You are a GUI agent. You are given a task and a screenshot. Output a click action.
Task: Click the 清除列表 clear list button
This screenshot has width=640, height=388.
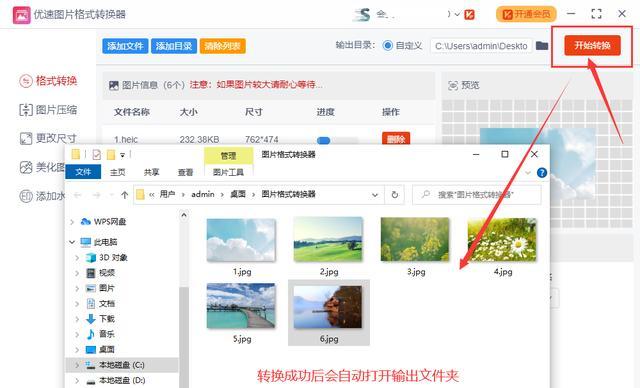coord(222,46)
